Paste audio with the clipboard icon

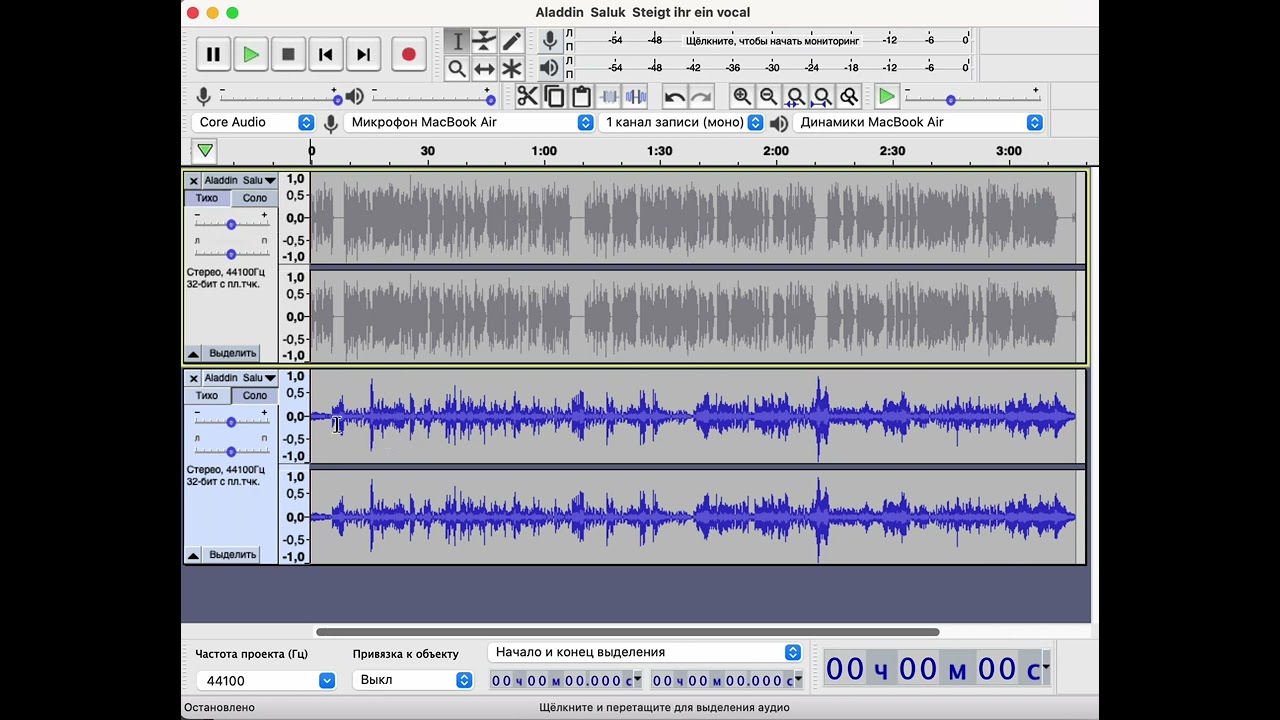click(x=581, y=97)
